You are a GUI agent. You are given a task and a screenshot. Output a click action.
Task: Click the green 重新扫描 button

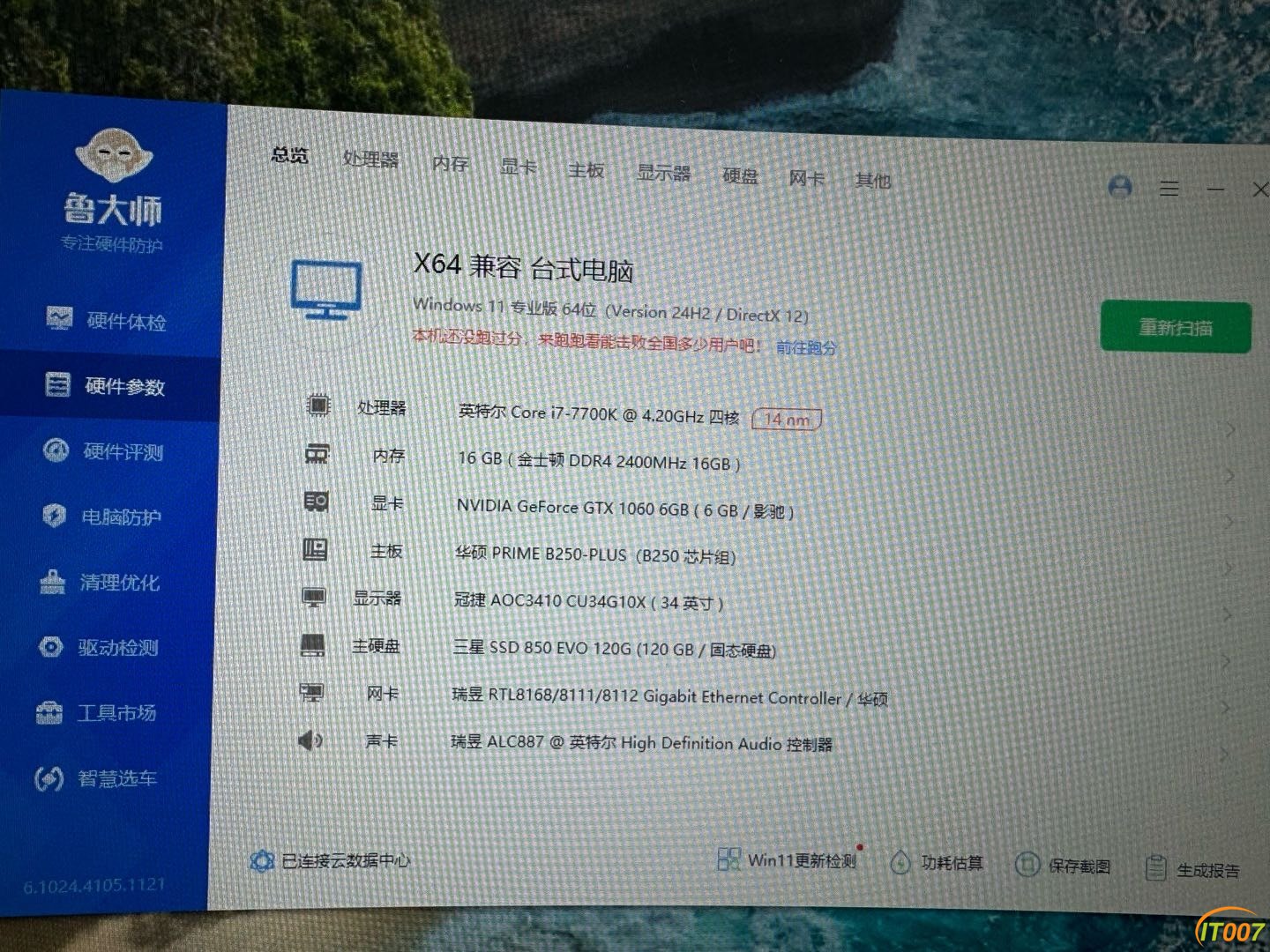coord(1176,328)
